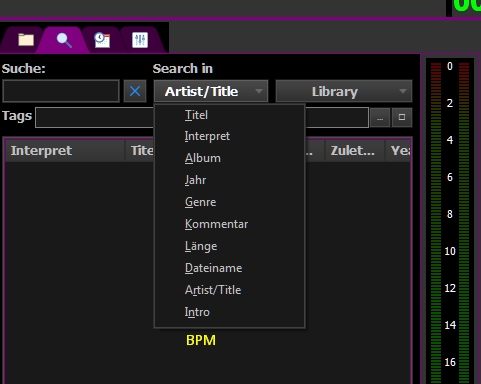Click the yellow BPM label
The height and width of the screenshot is (384, 481).
[x=201, y=340]
